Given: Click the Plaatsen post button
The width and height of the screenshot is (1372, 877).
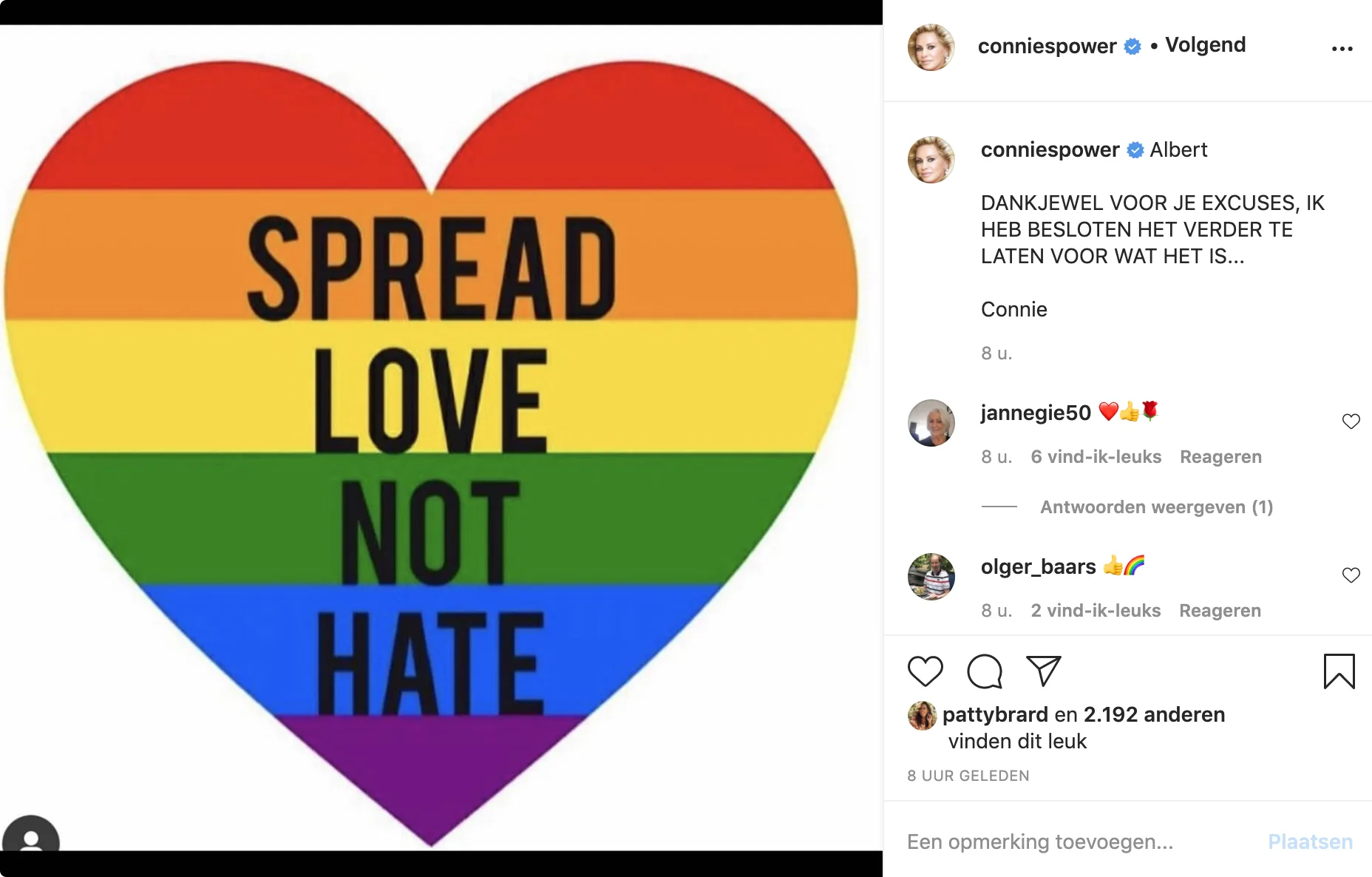Looking at the screenshot, I should [1310, 842].
